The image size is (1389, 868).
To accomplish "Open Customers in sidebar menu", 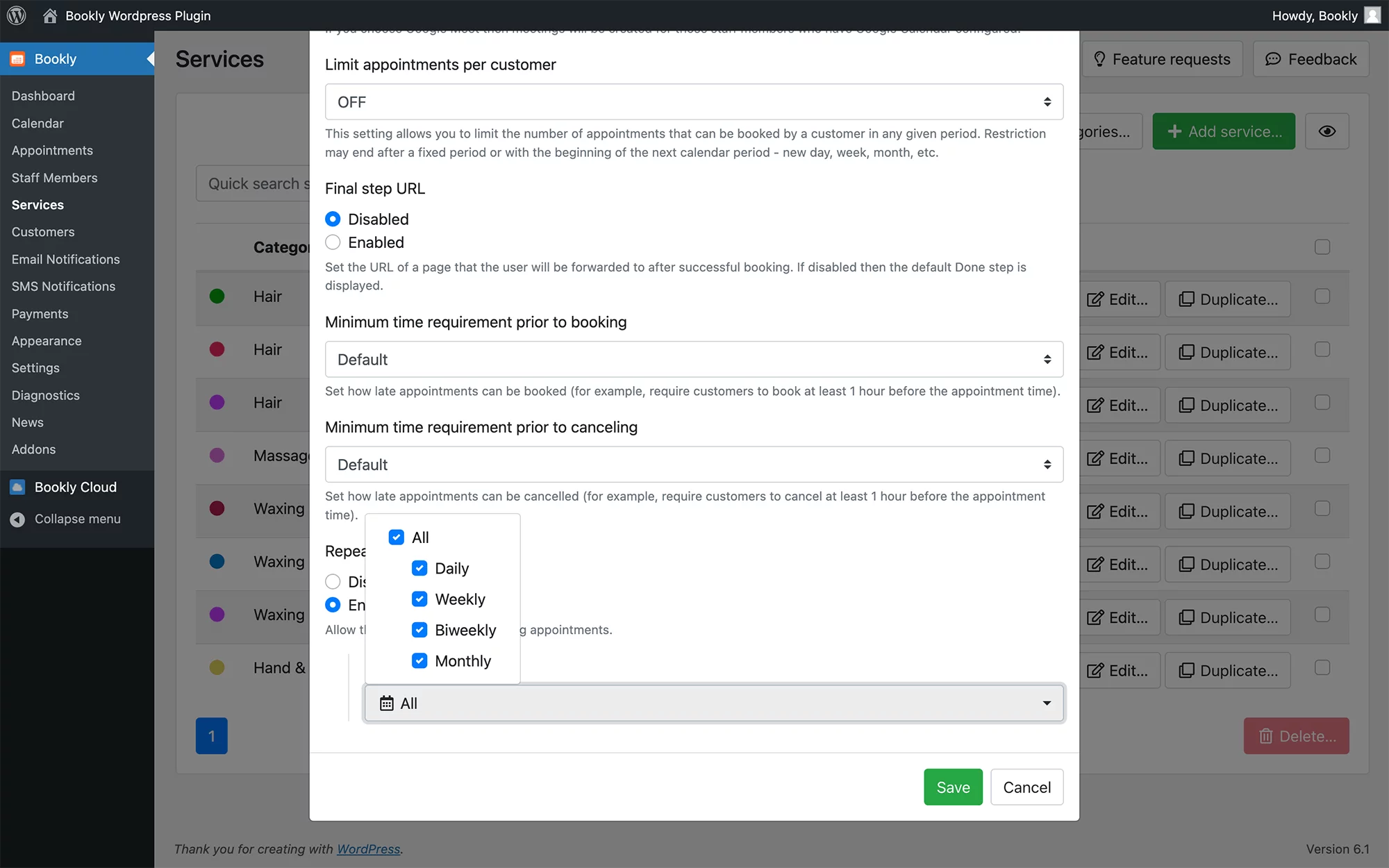I will (x=43, y=232).
